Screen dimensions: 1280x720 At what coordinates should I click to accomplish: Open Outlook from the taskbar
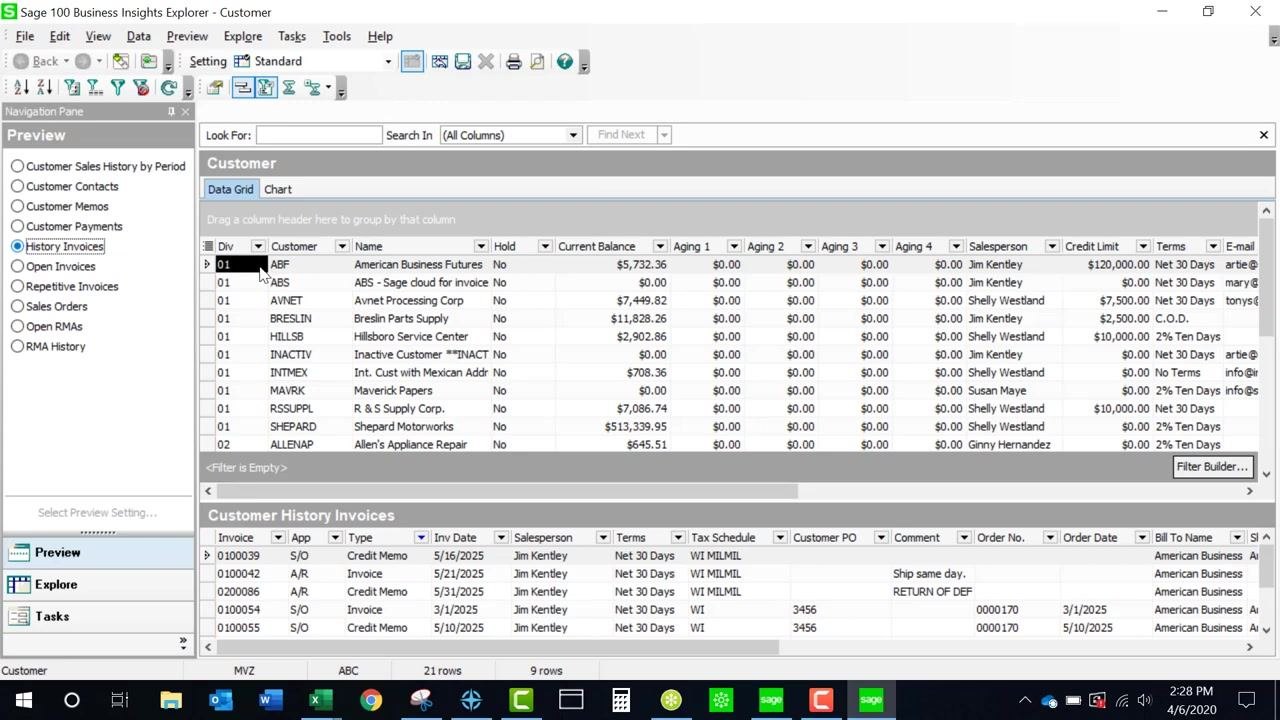pos(220,700)
